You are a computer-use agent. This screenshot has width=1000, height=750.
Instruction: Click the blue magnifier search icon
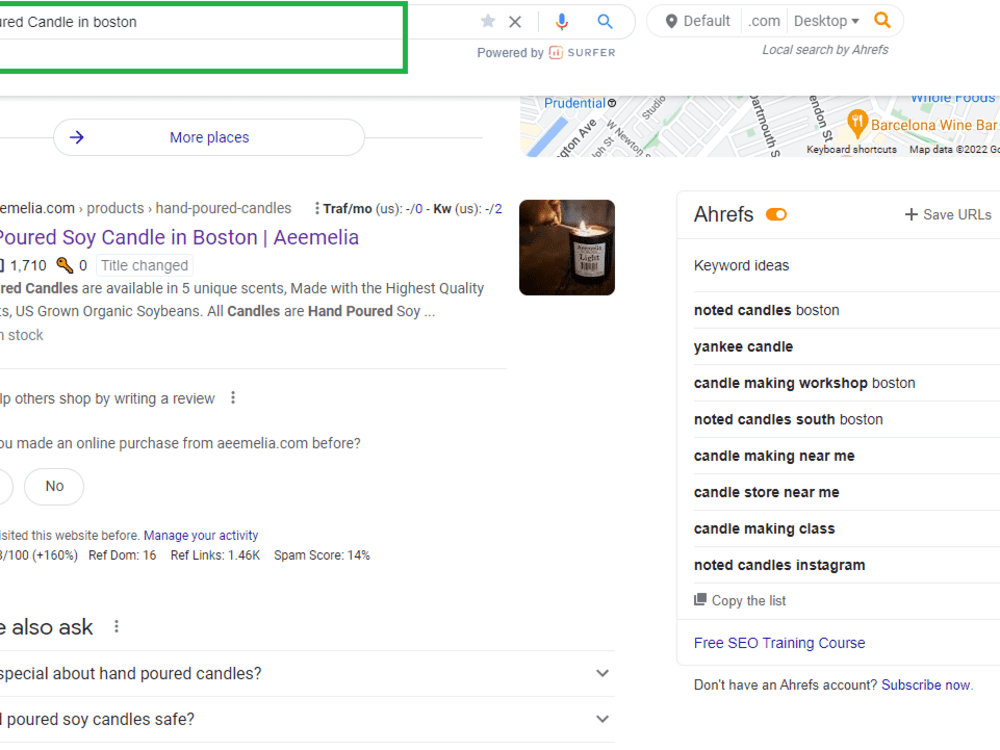[x=605, y=22]
